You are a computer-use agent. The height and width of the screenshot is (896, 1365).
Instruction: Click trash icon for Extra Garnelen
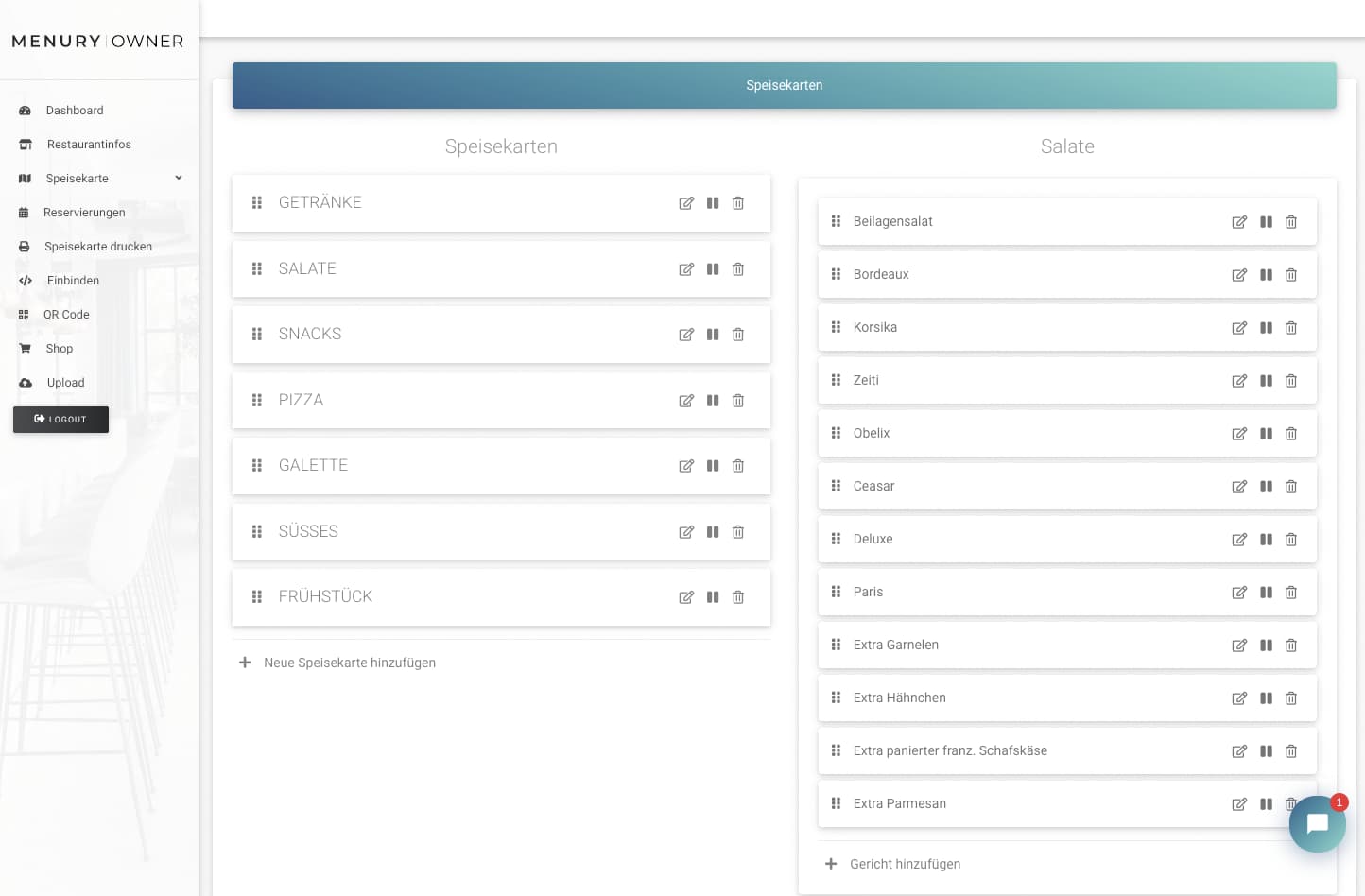pyautogui.click(x=1291, y=646)
